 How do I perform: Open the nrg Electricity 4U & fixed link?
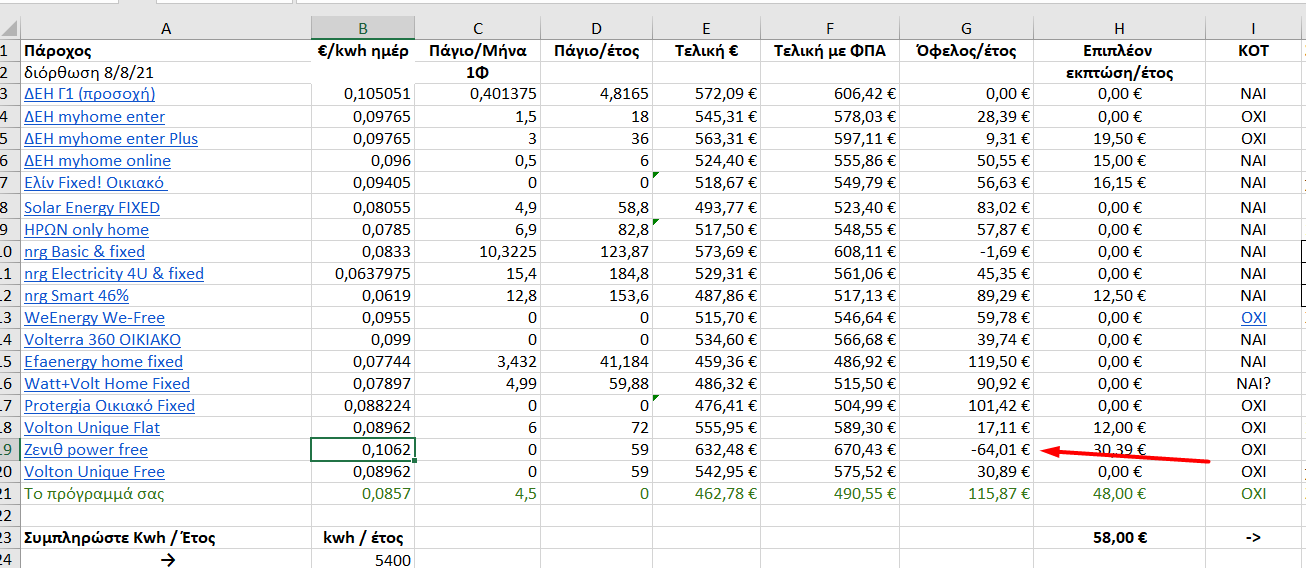(x=114, y=274)
